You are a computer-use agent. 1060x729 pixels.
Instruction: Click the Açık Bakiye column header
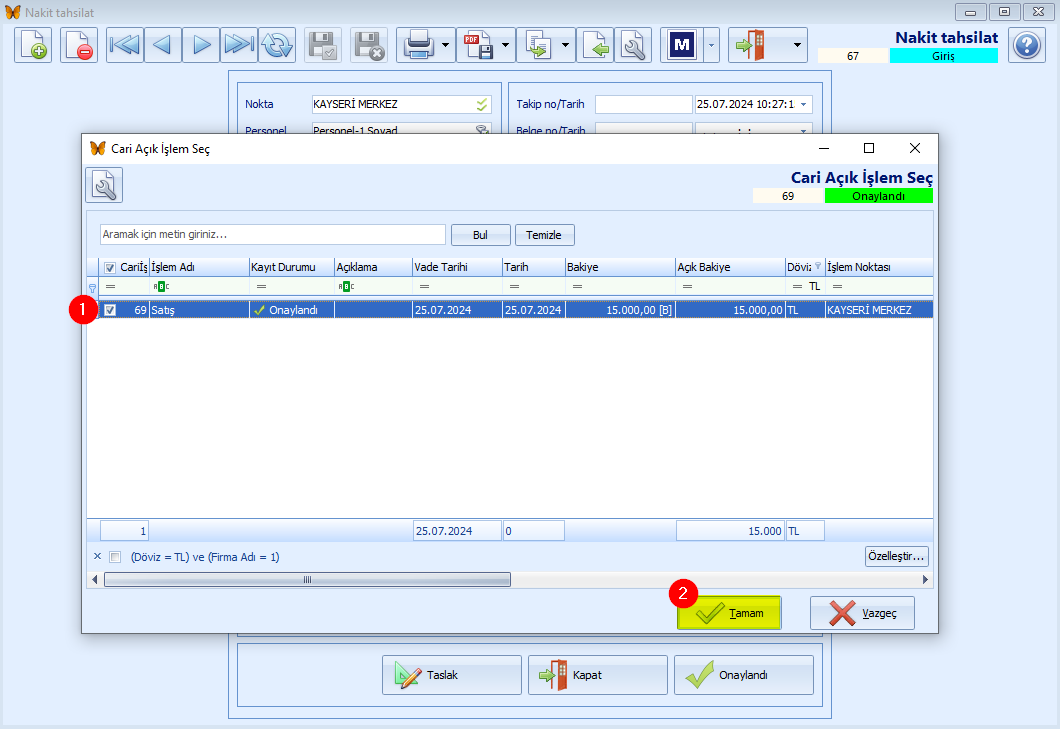coord(730,267)
